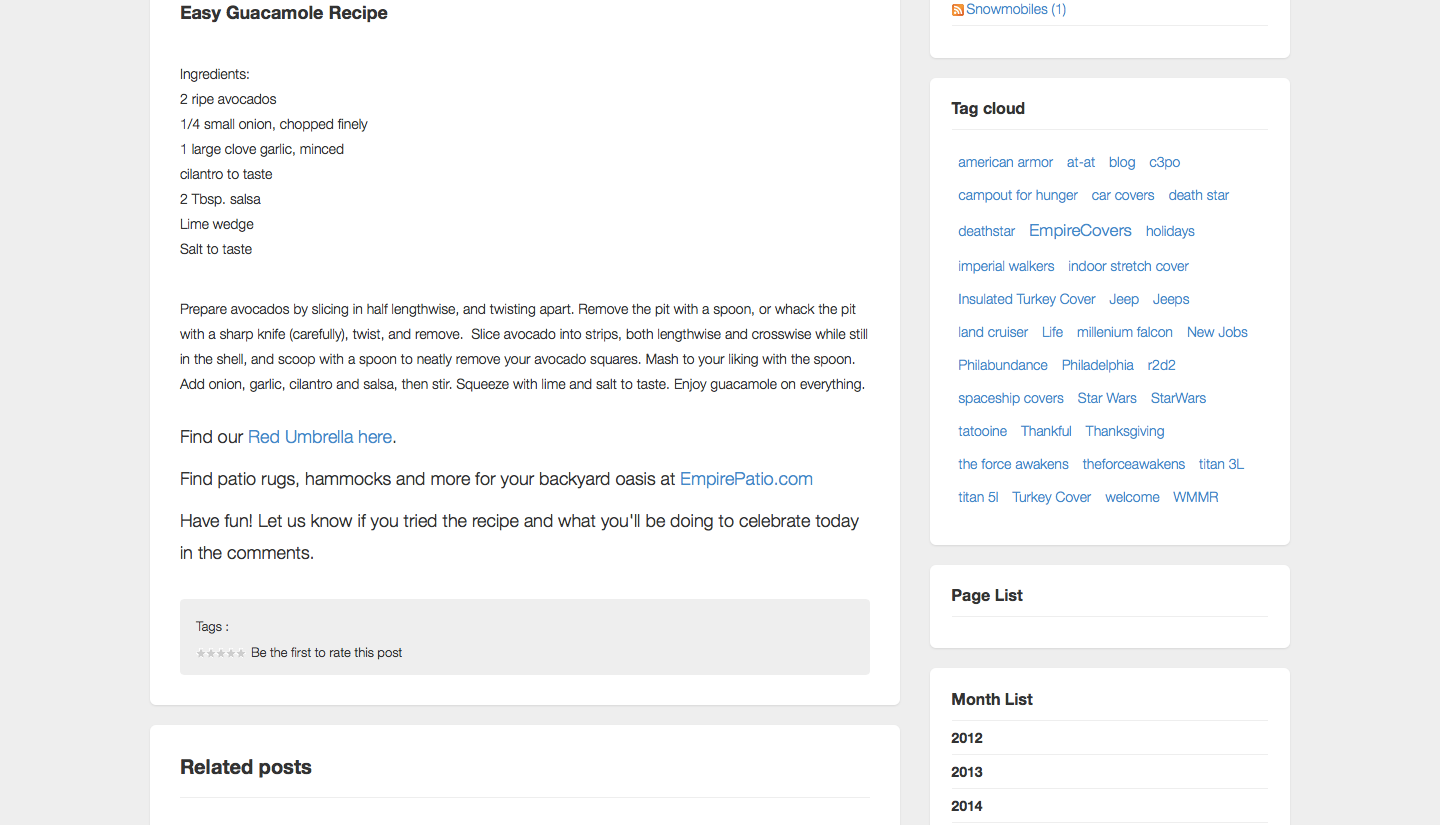This screenshot has width=1440, height=825.
Task: Select the Thanksgiving tag
Action: tap(1124, 431)
